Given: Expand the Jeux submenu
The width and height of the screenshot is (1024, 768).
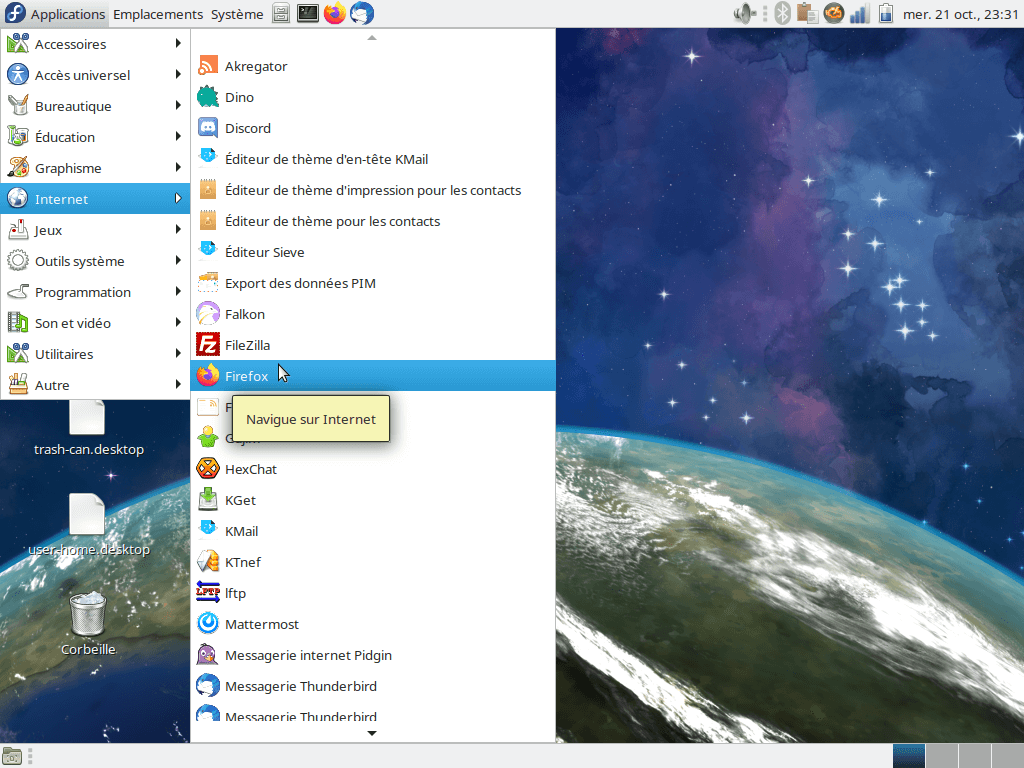Looking at the screenshot, I should [95, 230].
